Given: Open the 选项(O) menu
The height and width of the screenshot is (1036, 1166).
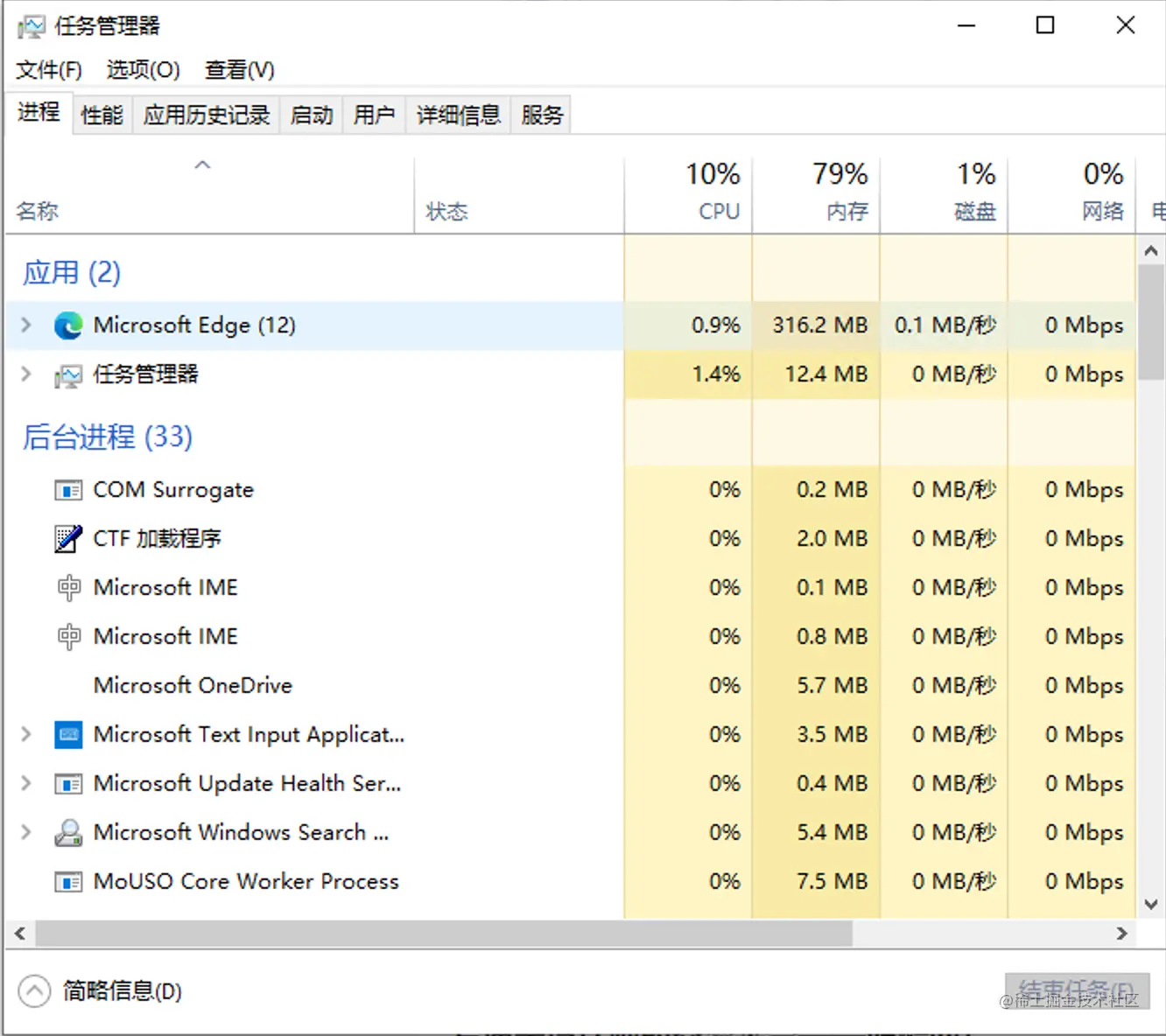Looking at the screenshot, I should coord(144,70).
